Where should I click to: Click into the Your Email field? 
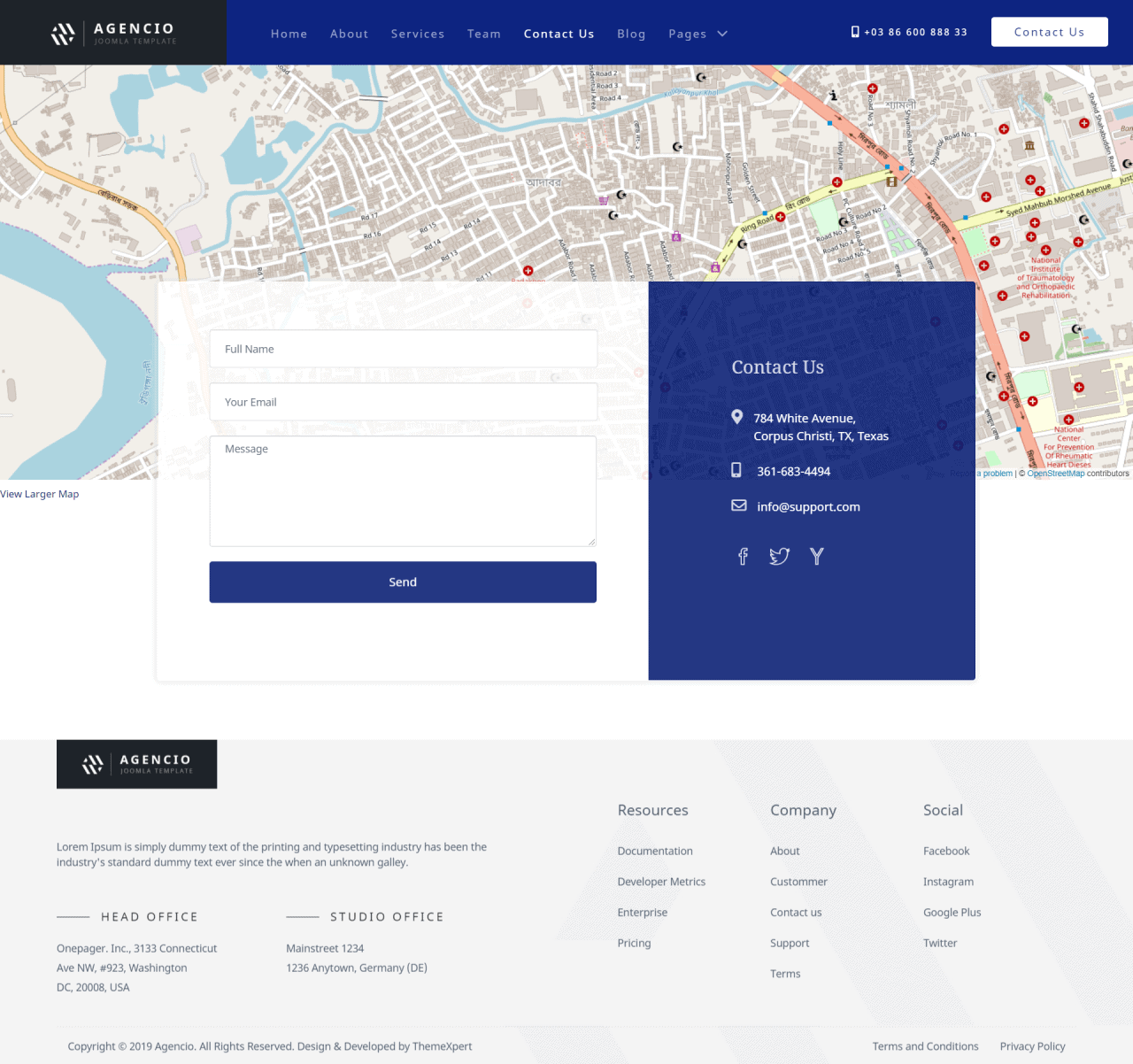pyautogui.click(x=403, y=402)
